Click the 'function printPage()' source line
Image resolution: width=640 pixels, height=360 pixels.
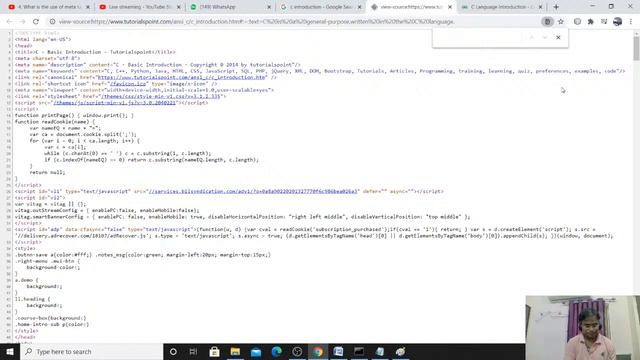point(74,115)
